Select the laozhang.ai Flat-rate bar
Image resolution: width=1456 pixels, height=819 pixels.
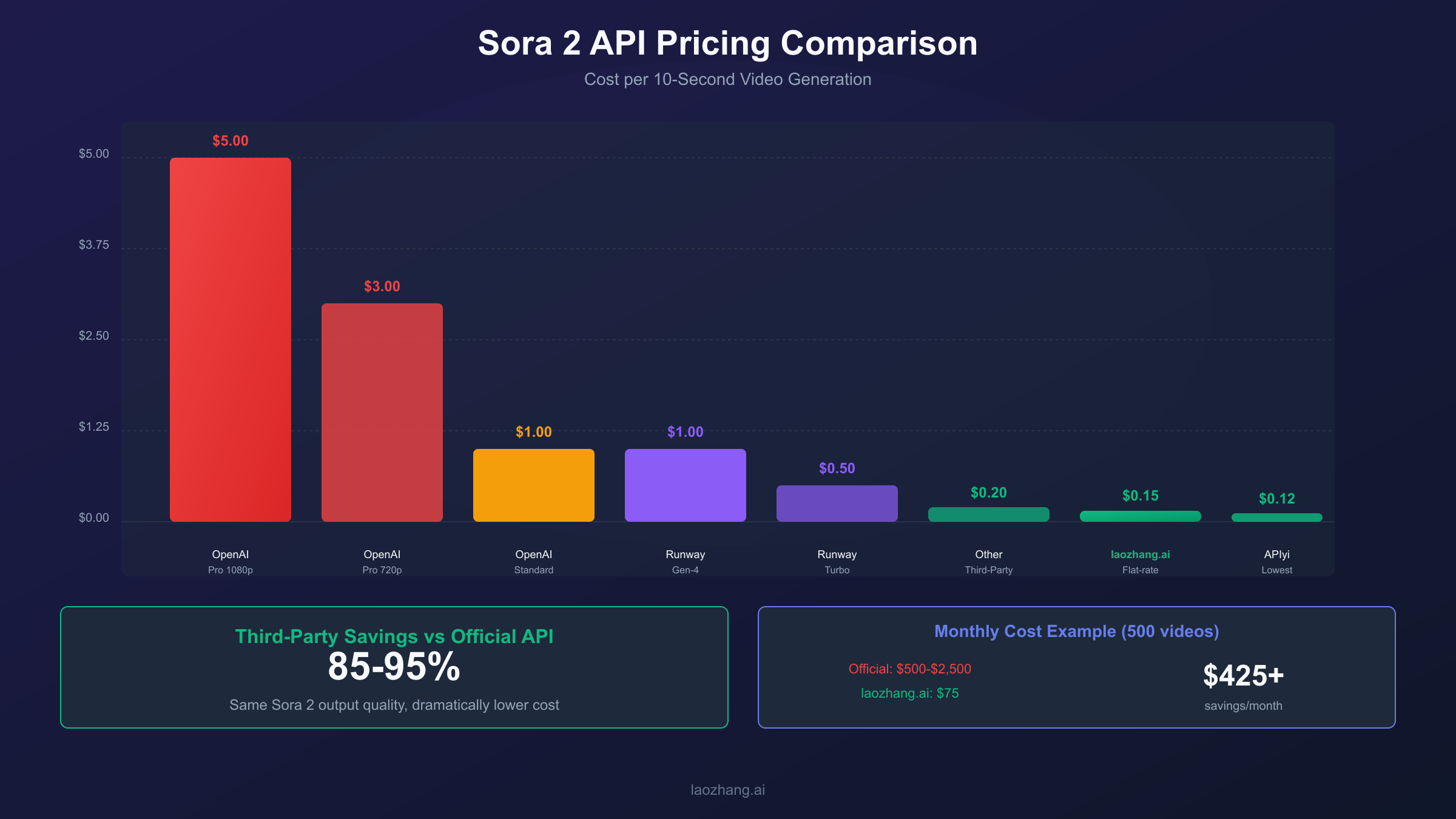tap(1141, 516)
